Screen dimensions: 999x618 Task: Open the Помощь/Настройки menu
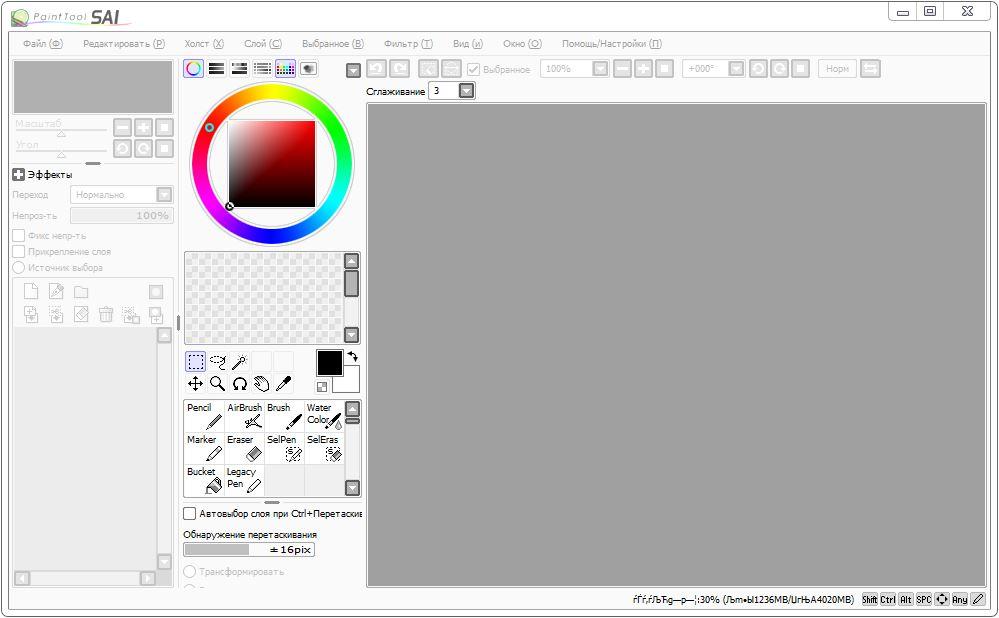[x=612, y=44]
